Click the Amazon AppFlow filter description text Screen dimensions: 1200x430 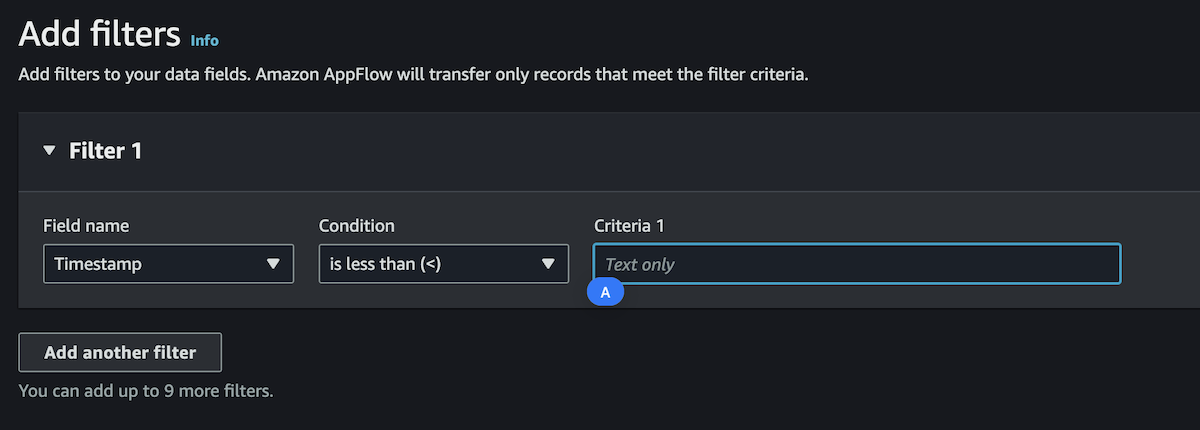click(x=413, y=75)
